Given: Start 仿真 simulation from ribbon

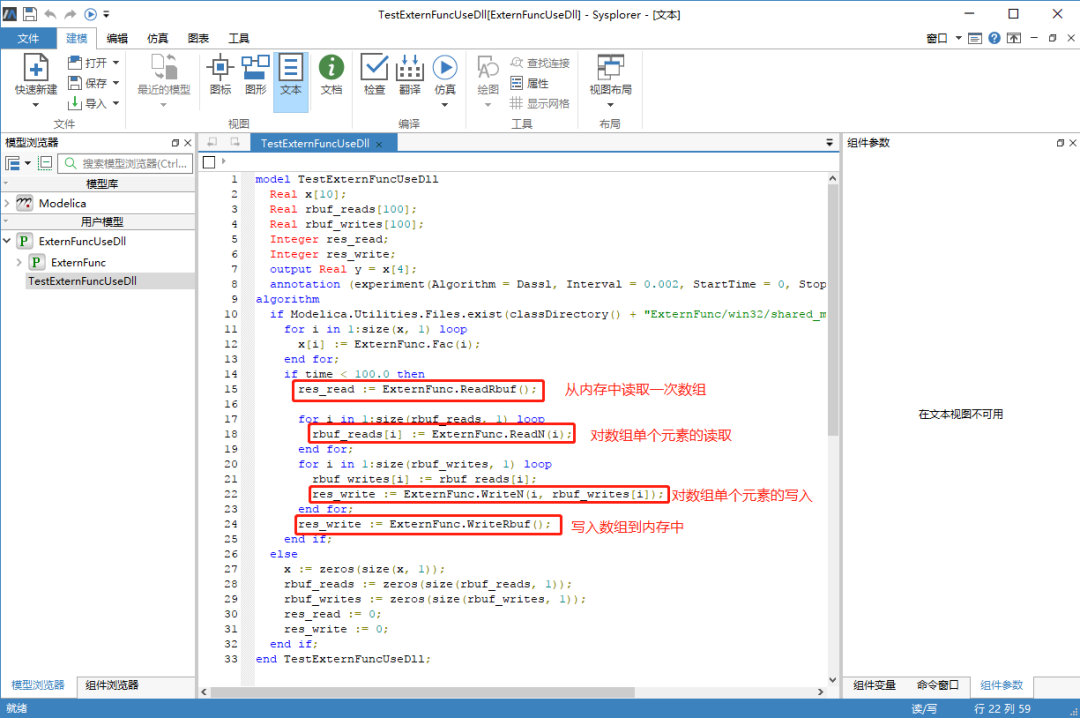Looking at the screenshot, I should click(445, 68).
